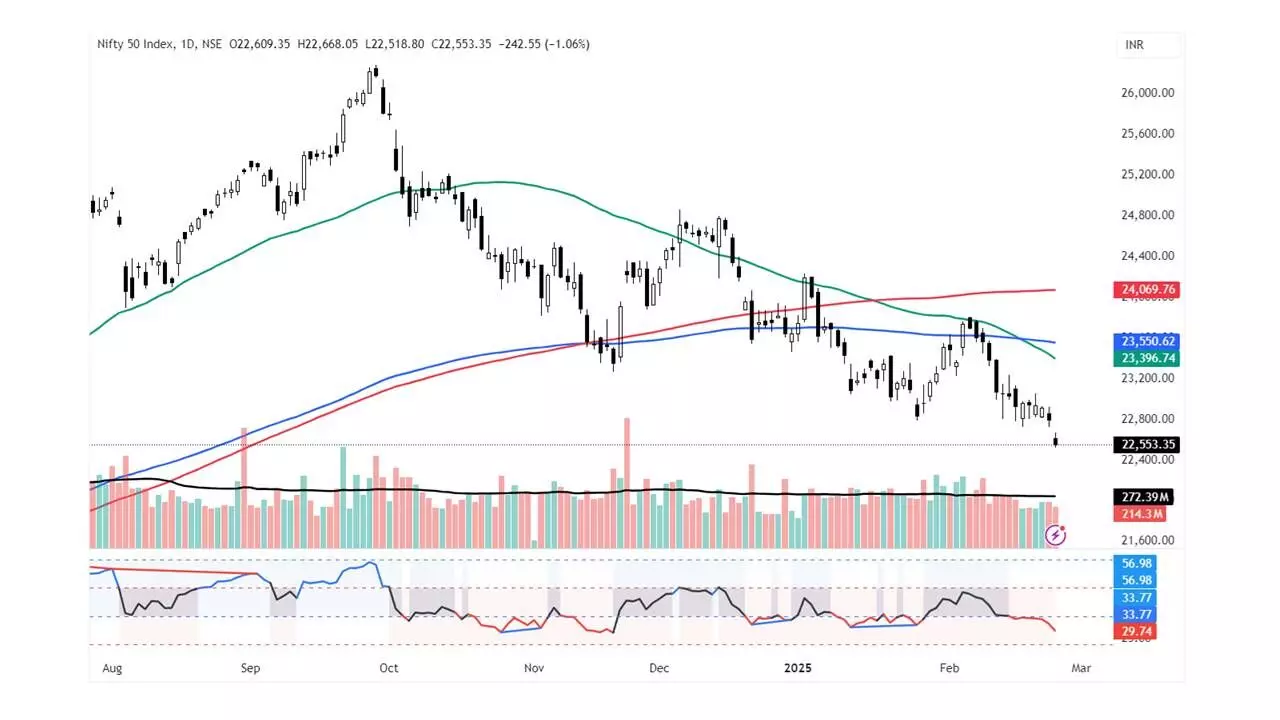Click the 25,200.00 price axis label

(x=1148, y=175)
